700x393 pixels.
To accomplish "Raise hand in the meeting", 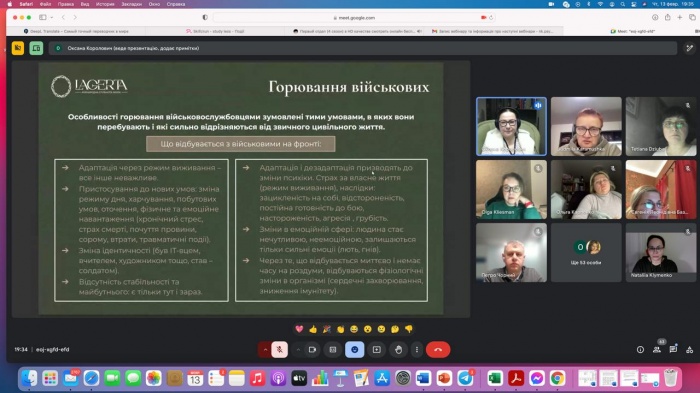I will [398, 350].
